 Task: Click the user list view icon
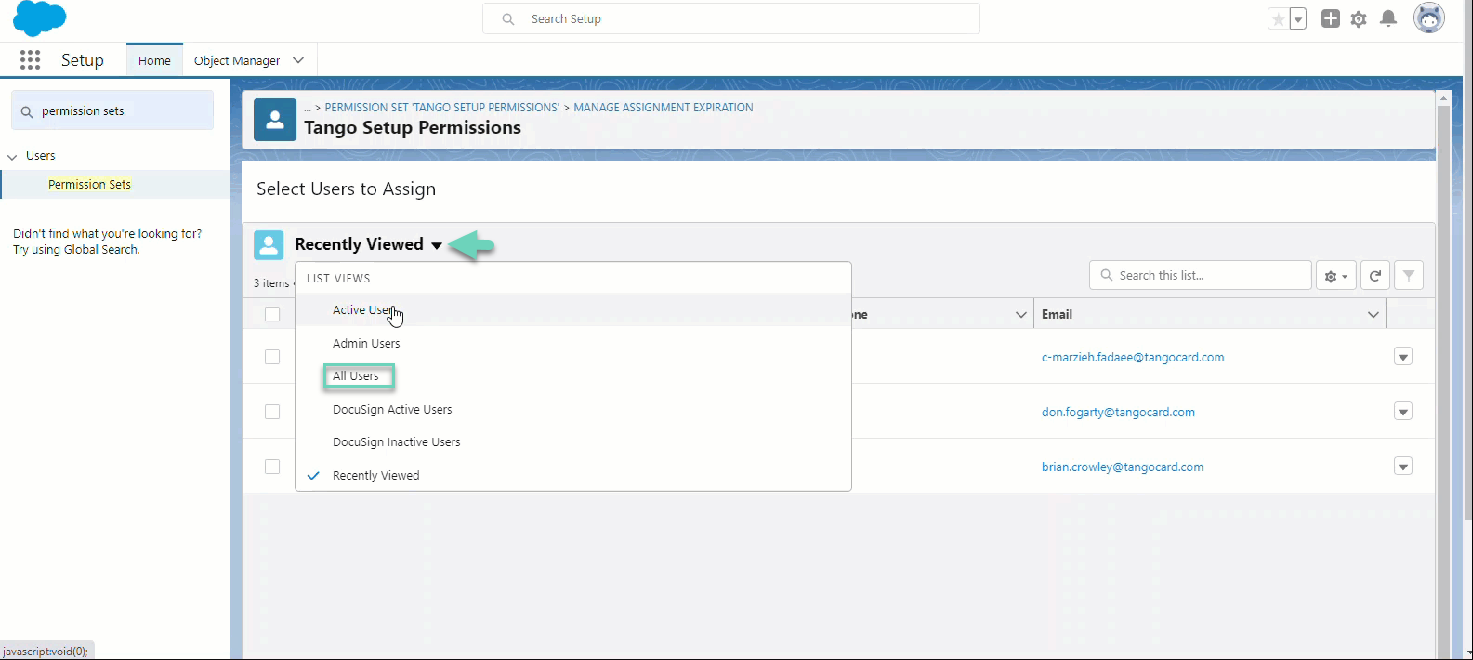coord(269,245)
